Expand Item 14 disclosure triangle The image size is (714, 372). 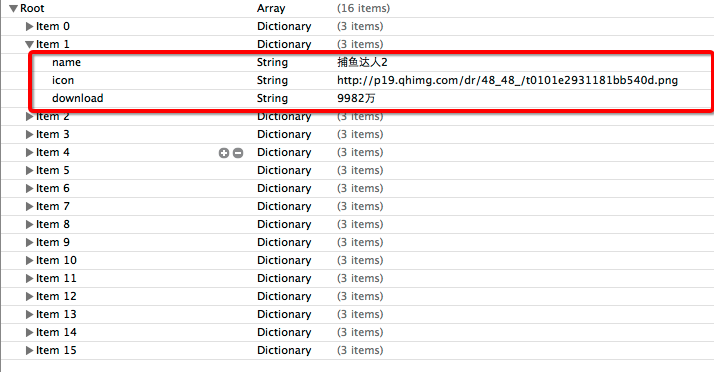tap(29, 332)
